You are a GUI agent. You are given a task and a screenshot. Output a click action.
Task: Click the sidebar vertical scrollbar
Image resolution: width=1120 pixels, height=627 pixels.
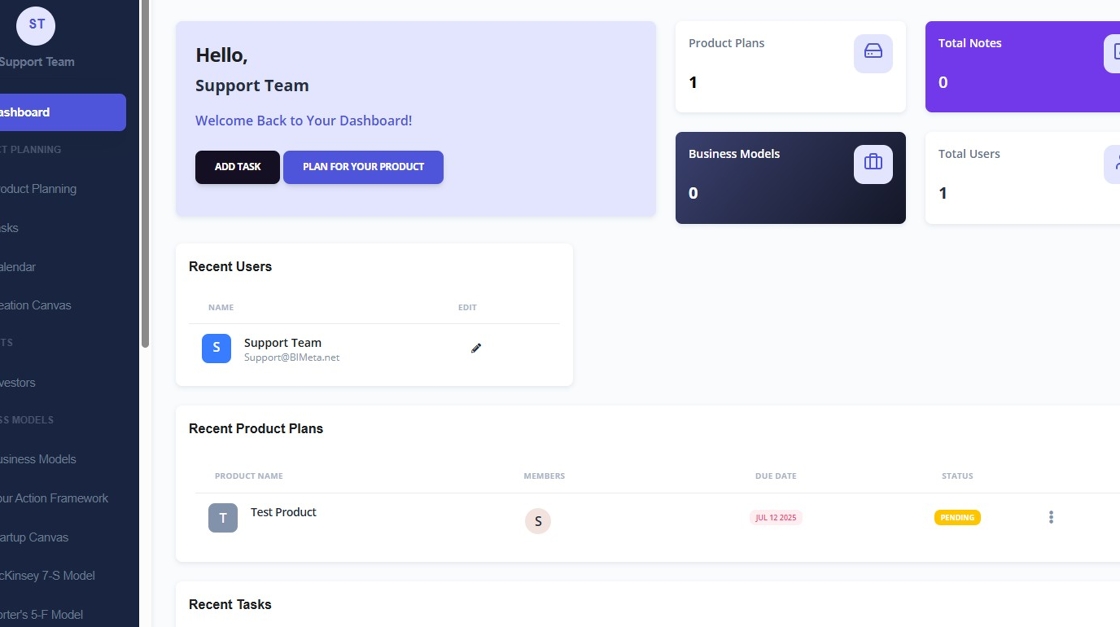coord(145,174)
